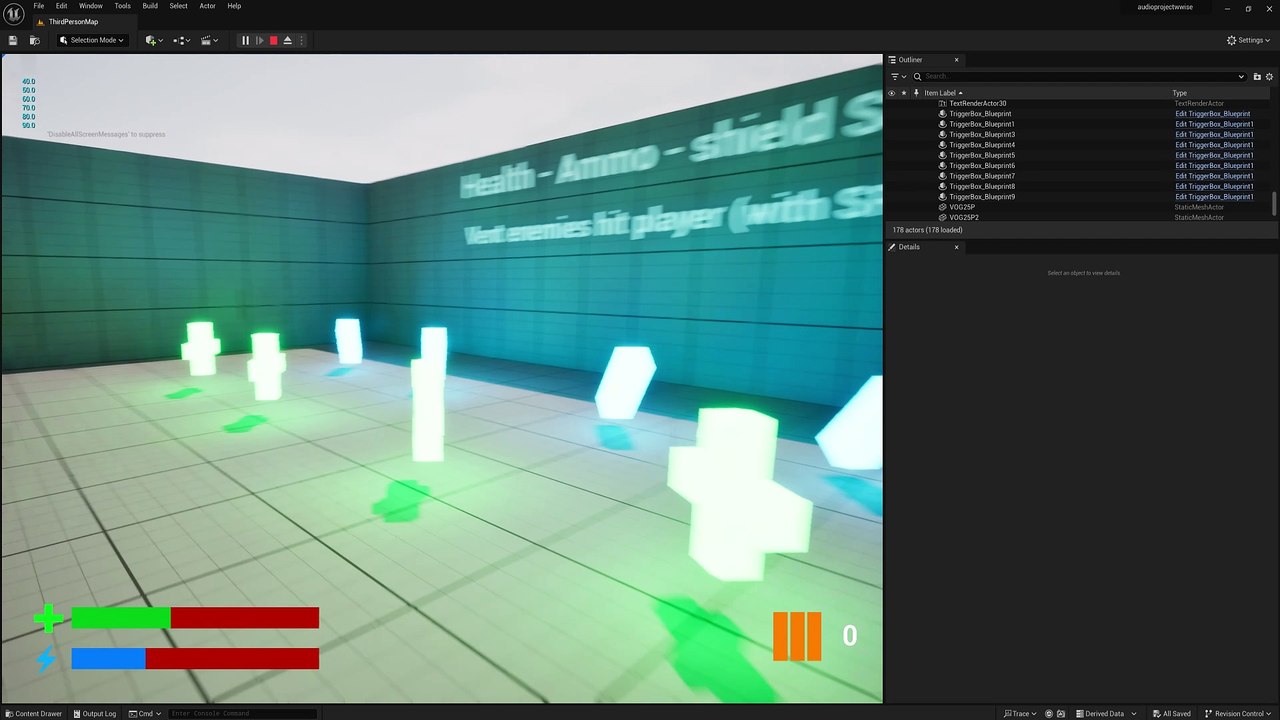Click the actor icon beside TriggerBox_Blueprint6
This screenshot has height=720, width=1280.
point(942,165)
